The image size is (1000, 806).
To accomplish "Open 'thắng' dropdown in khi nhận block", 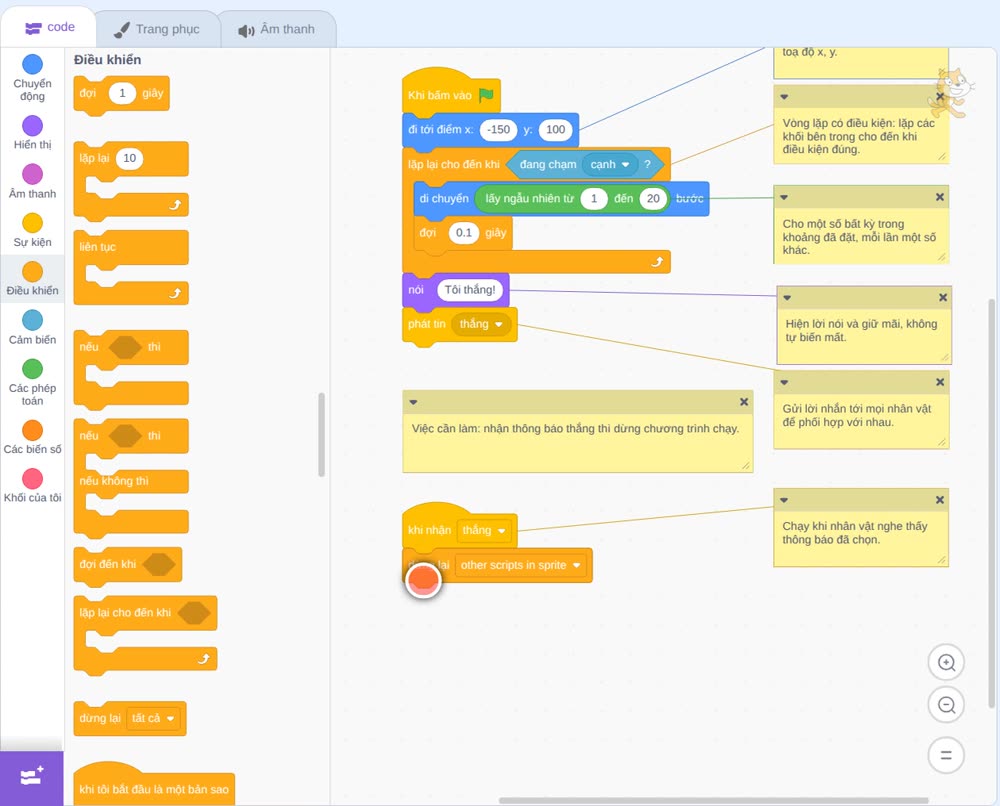I will [484, 530].
